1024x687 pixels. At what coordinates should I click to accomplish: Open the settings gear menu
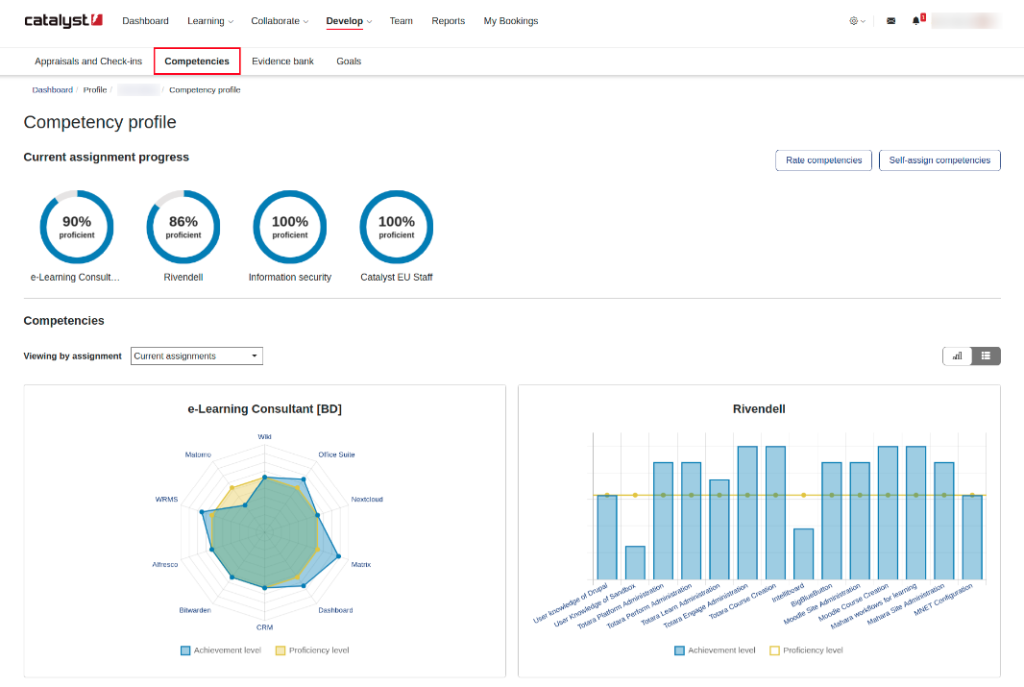(856, 21)
